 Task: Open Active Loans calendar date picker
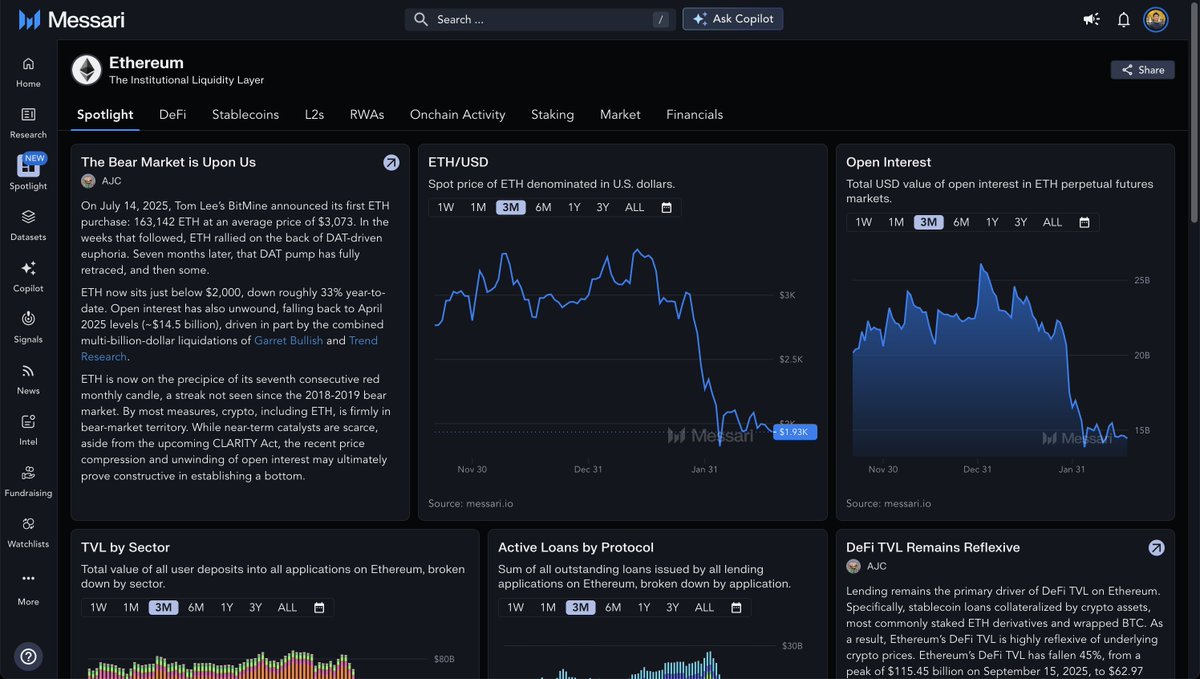[736, 607]
